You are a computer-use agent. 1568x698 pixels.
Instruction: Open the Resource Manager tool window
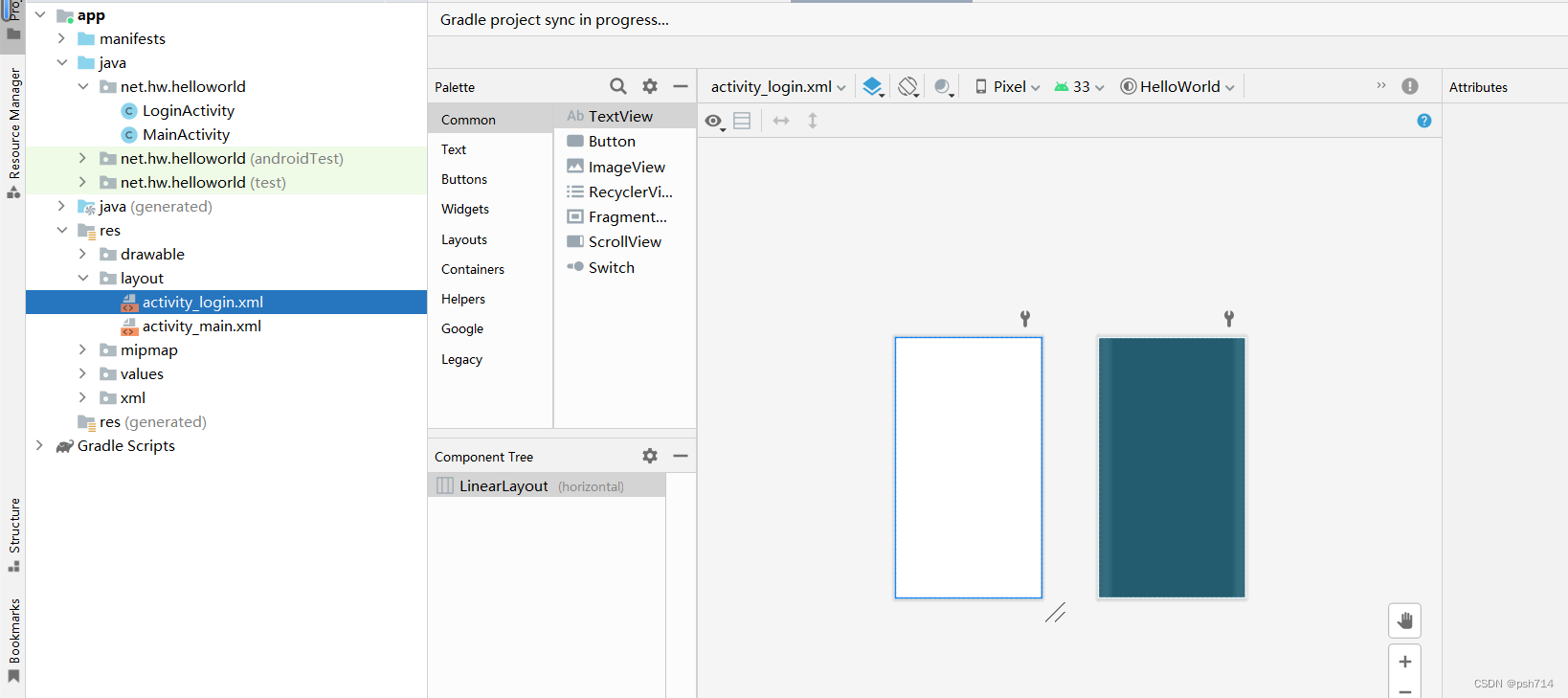coord(13,132)
